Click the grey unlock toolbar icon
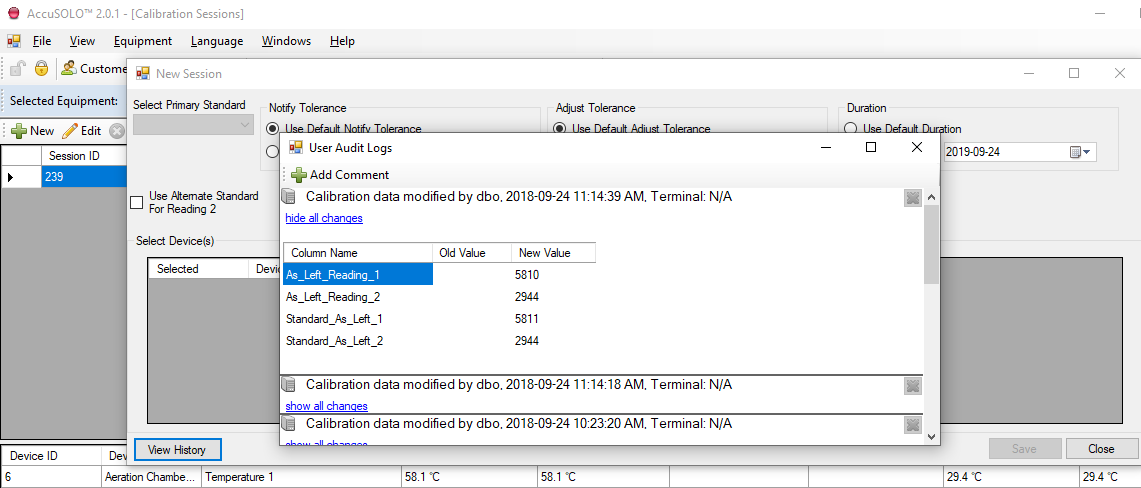The height and width of the screenshot is (488, 1141). [x=18, y=69]
